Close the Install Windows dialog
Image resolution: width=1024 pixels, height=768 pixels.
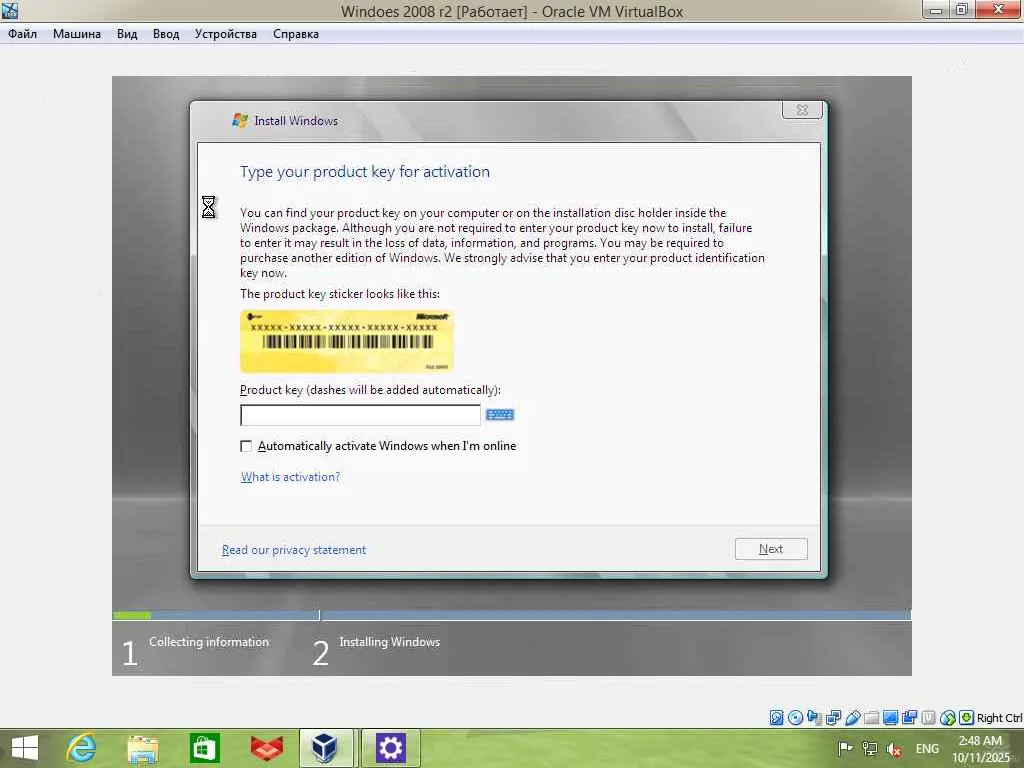pos(802,110)
